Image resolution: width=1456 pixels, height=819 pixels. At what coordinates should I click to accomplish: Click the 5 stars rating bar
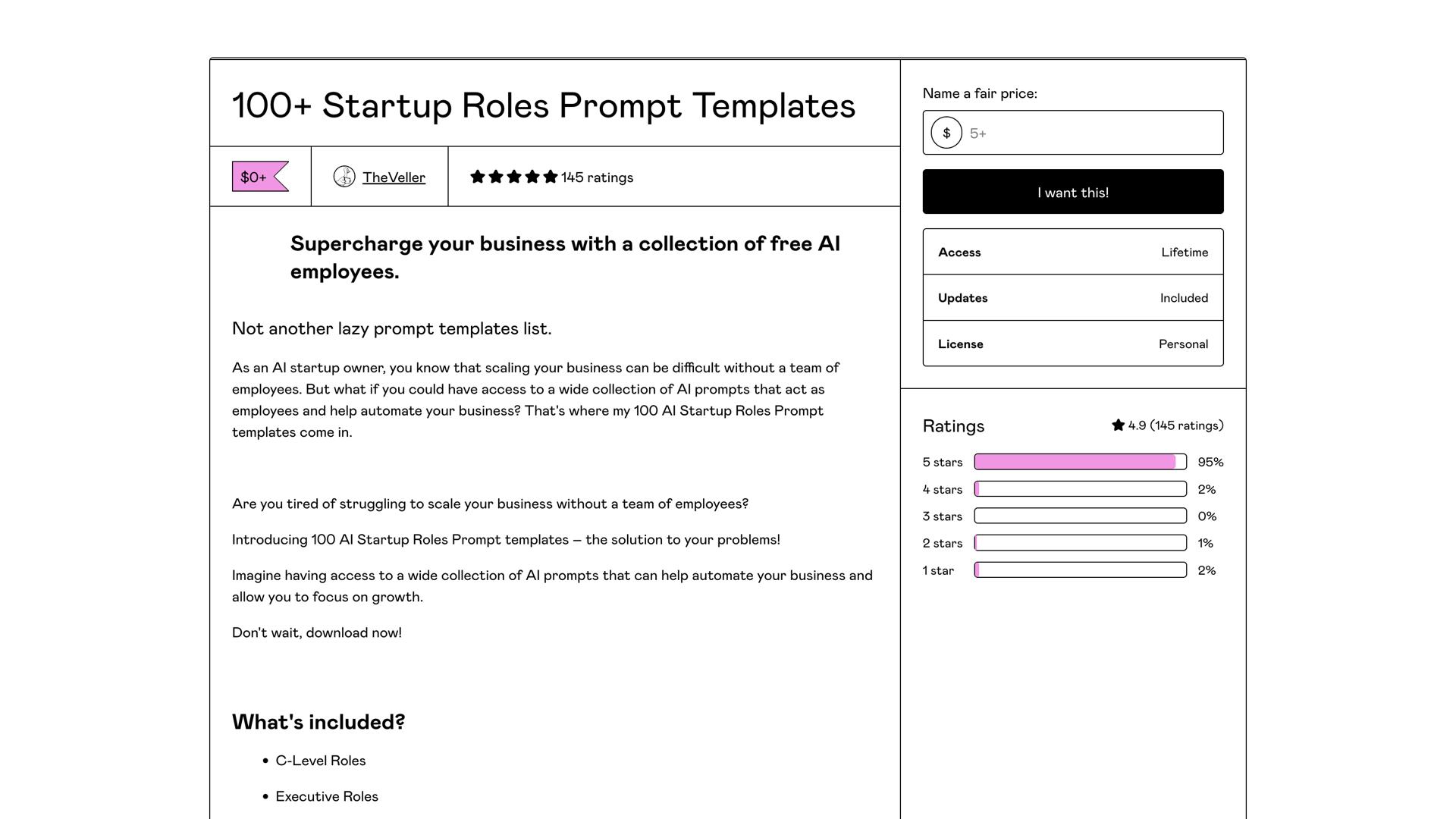tap(1080, 461)
